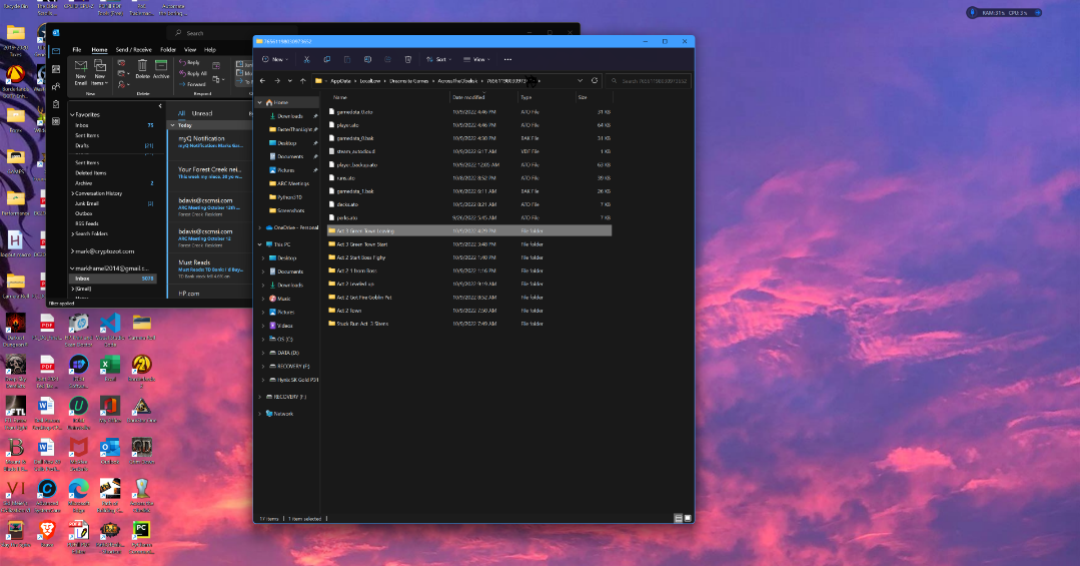
Task: Switch to details view in status bar
Action: [x=678, y=518]
